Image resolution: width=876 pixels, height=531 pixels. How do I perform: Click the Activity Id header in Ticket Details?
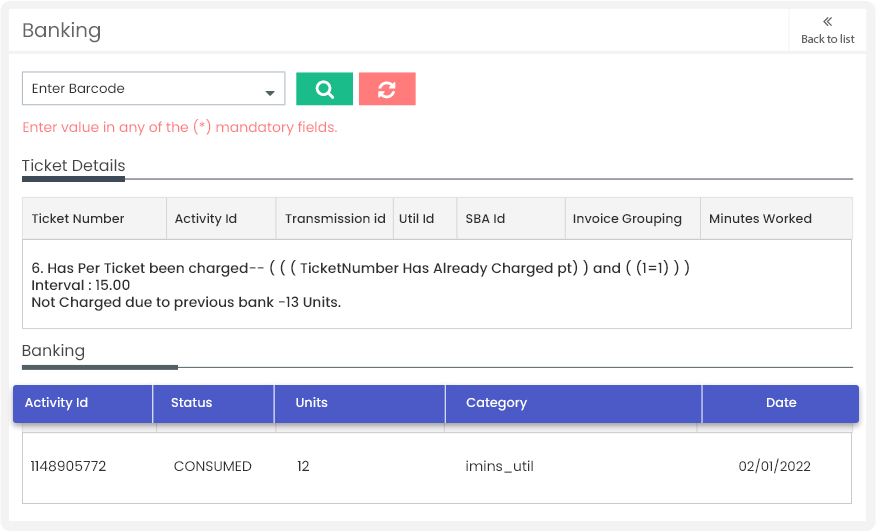[221, 219]
